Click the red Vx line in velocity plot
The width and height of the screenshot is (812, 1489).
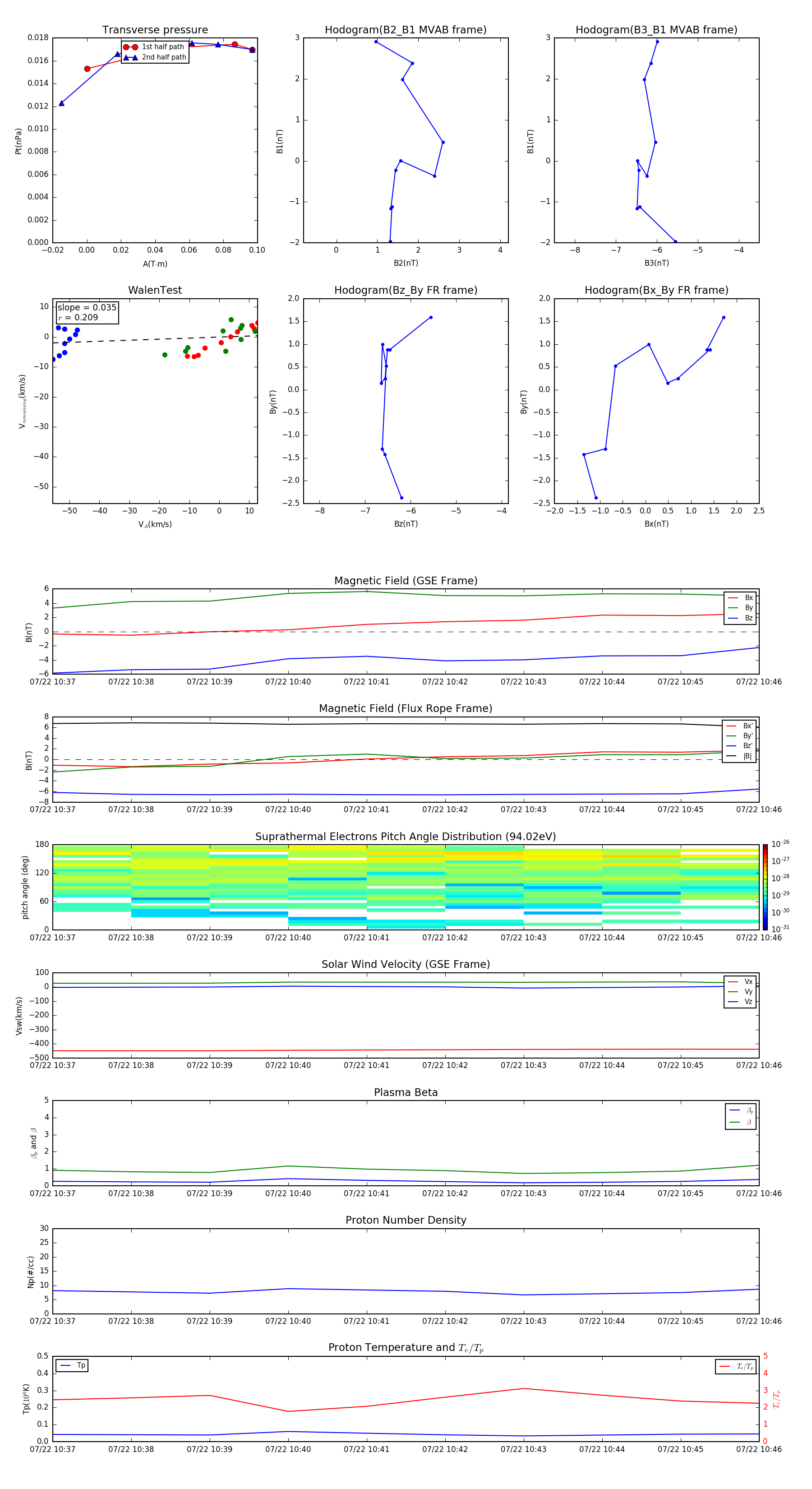click(406, 1050)
